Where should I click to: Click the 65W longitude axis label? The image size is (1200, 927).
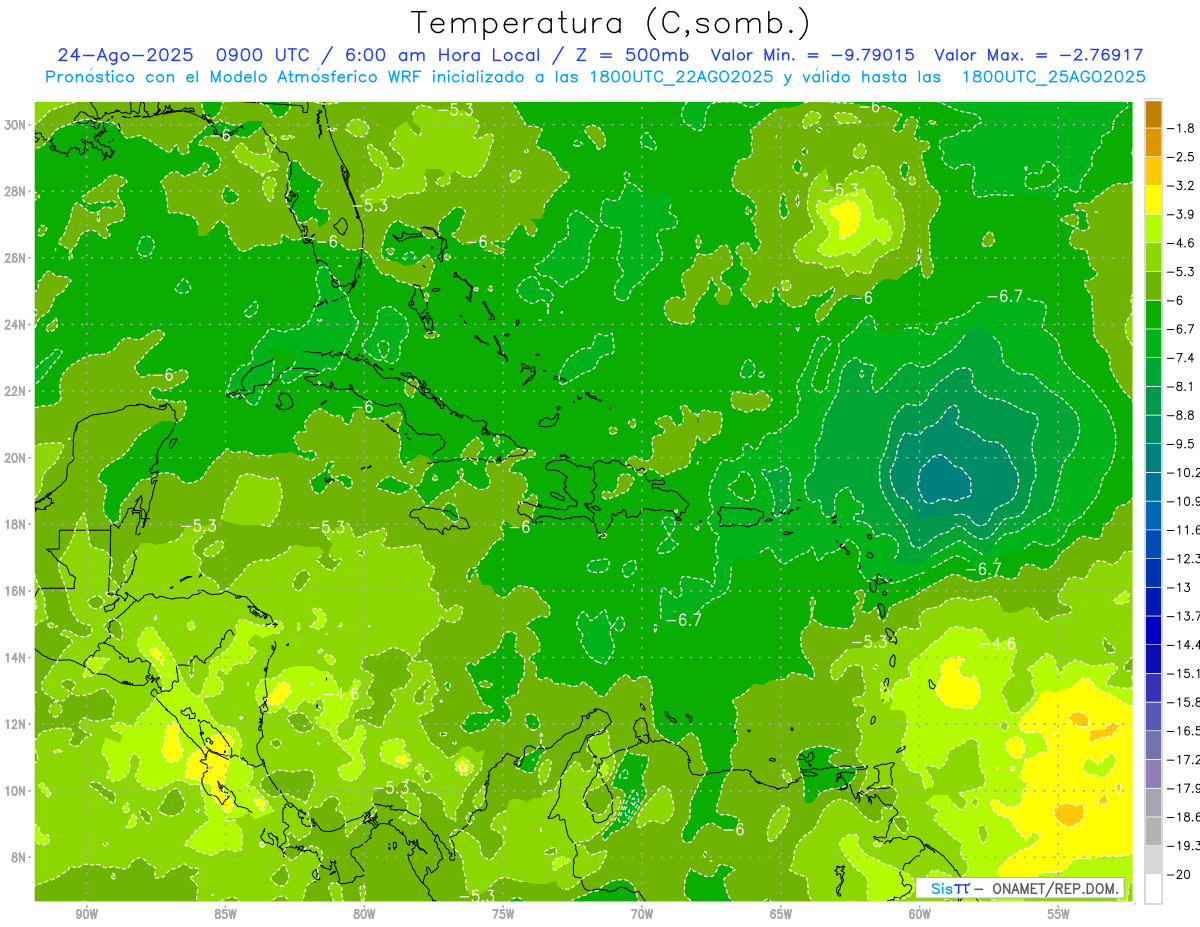click(781, 914)
